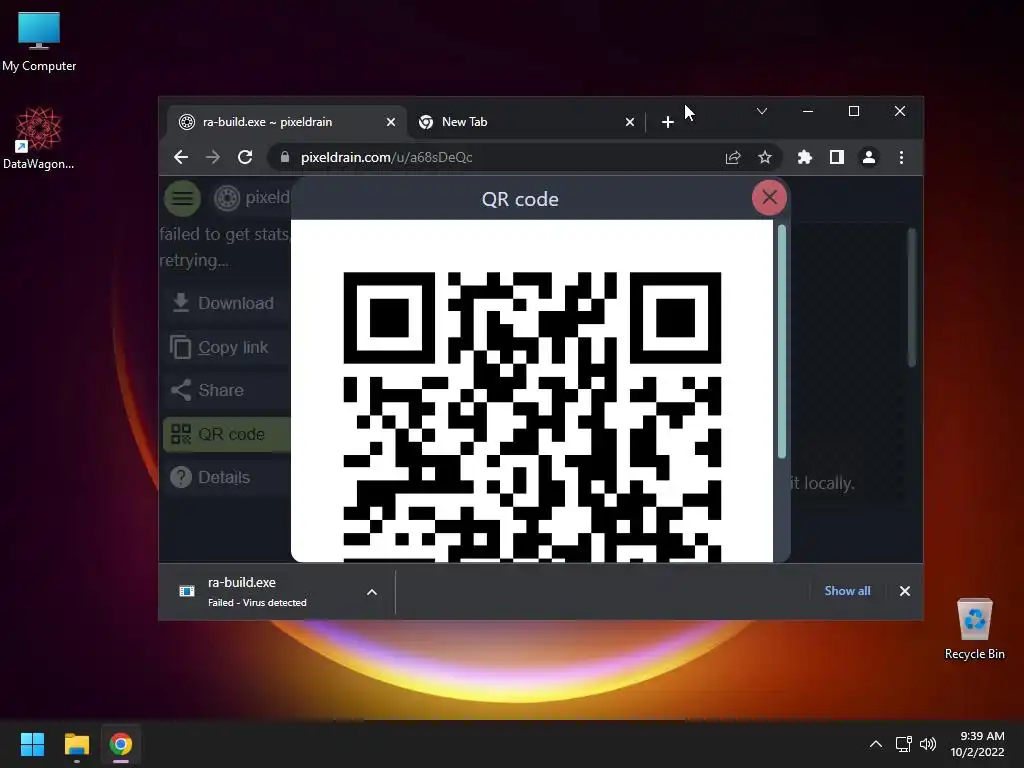Click pixeldrain logo in header
This screenshot has width=1024, height=768.
pyautogui.click(x=251, y=197)
